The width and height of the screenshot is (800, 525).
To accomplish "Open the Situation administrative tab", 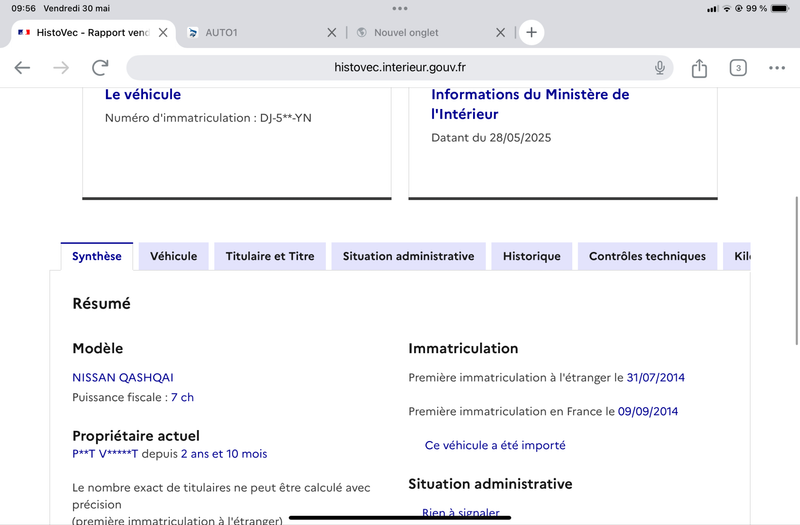I will click(409, 256).
